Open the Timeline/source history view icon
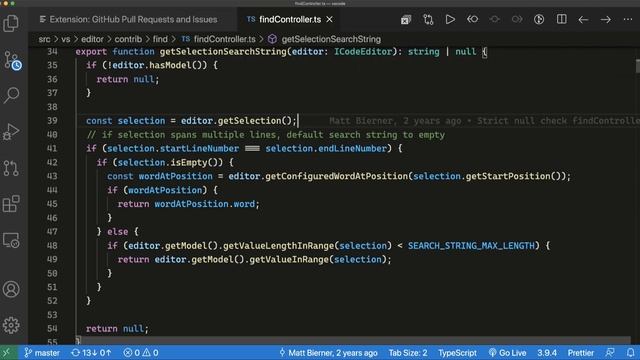 click(12, 60)
